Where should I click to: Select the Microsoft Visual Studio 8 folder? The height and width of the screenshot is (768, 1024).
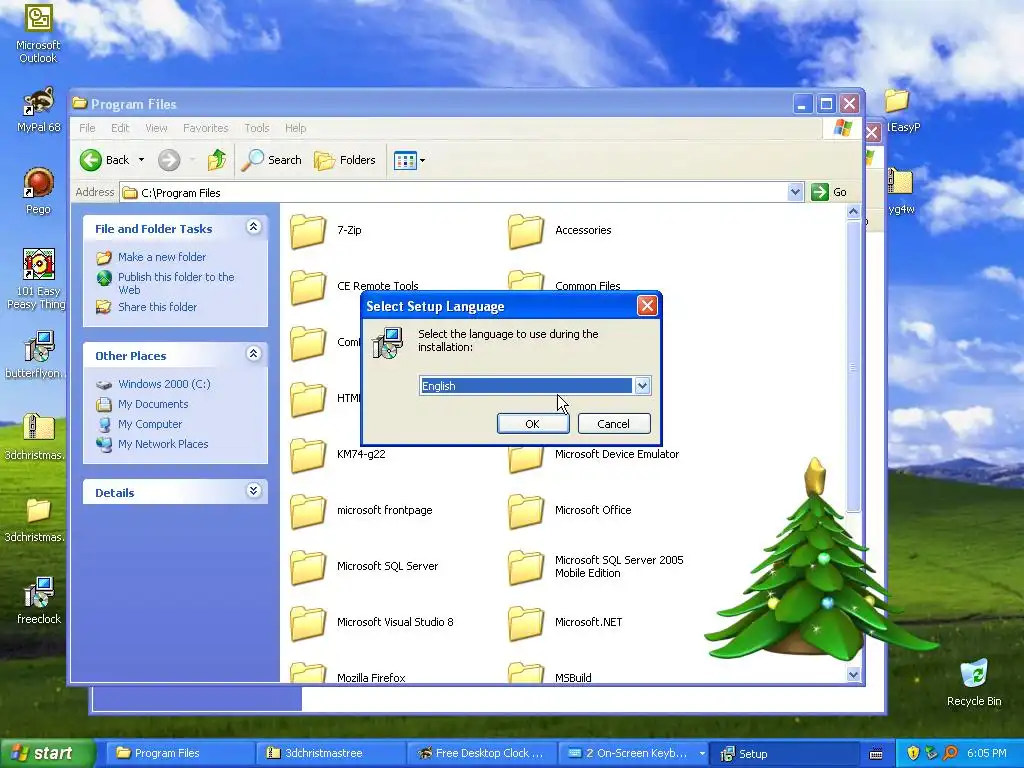tap(372, 622)
